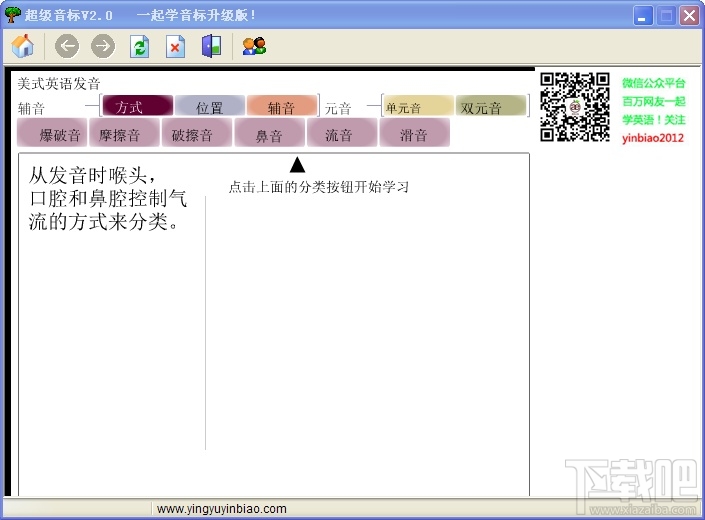Click the app tree icon in title bar
This screenshot has width=705, height=520.
click(12, 14)
